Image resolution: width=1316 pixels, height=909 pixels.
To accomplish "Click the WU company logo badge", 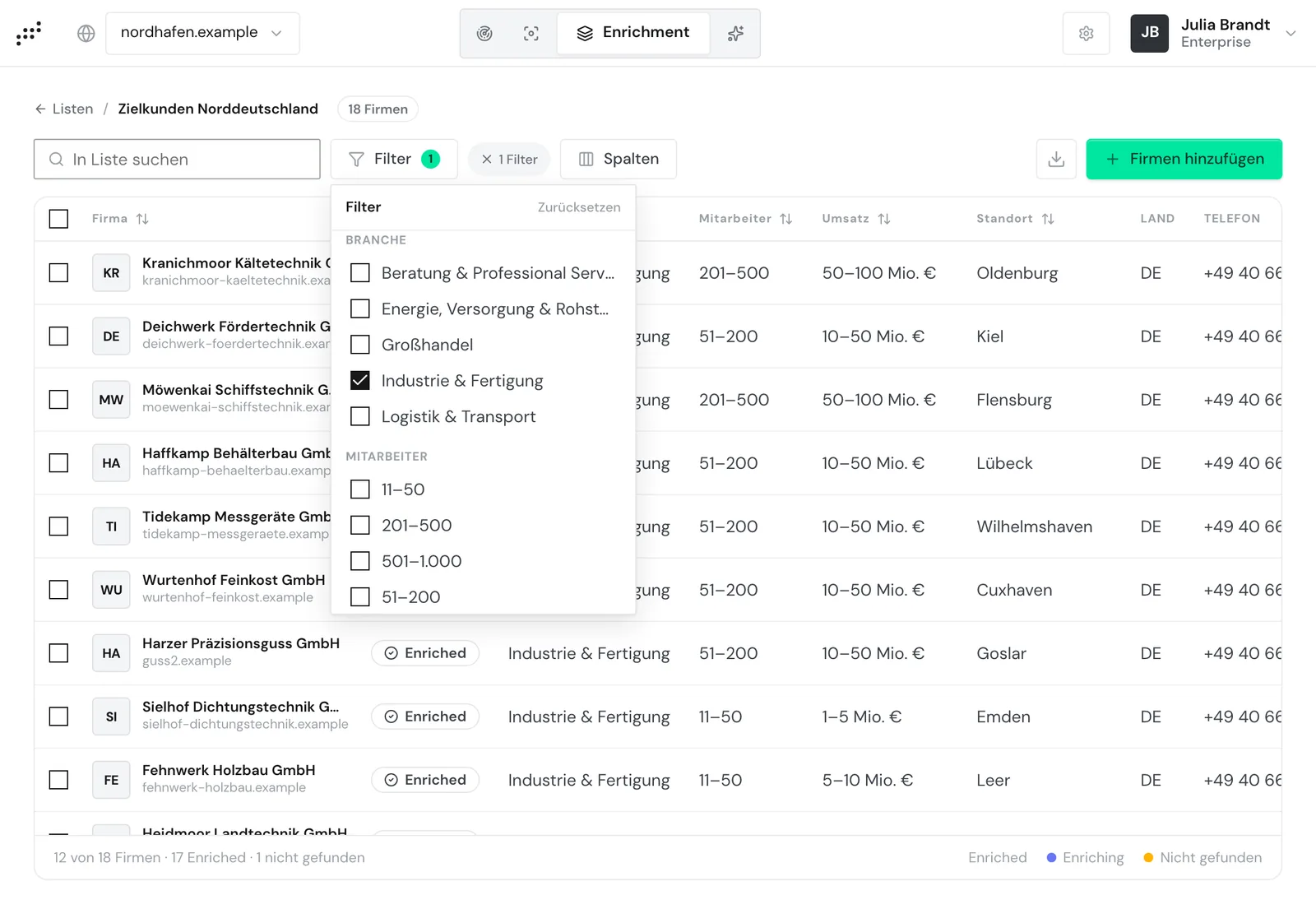I will [111, 590].
